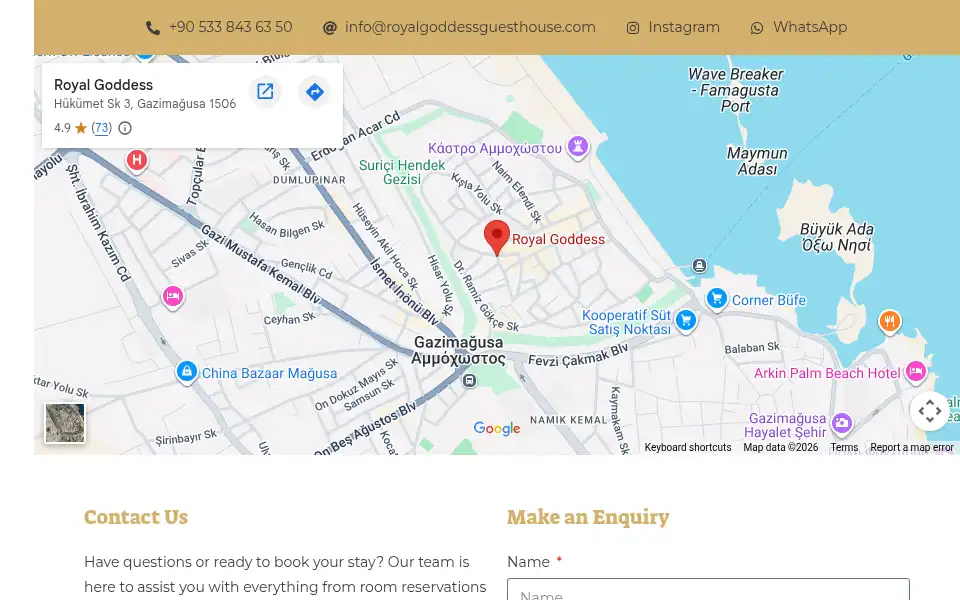Open the Instagram link
The image size is (960, 600).
click(684, 27)
